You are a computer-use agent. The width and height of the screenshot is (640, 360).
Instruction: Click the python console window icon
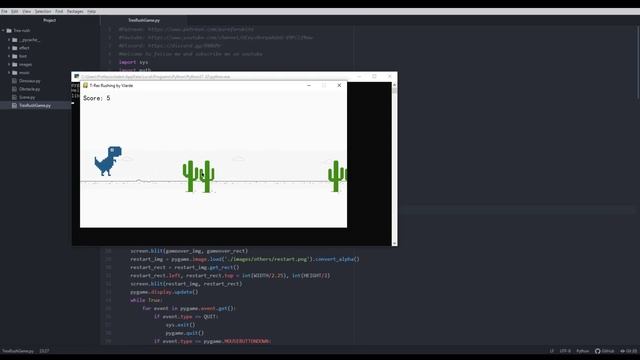click(76, 76)
